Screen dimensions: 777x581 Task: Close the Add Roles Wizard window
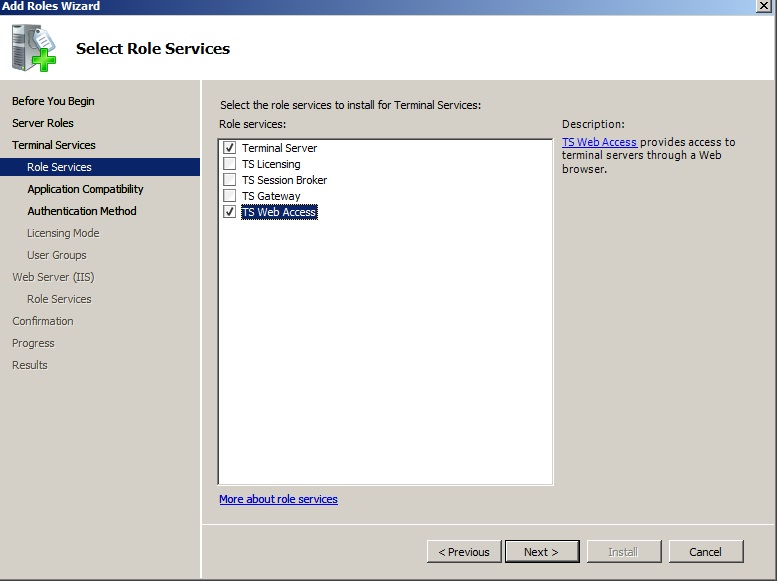click(x=764, y=6)
